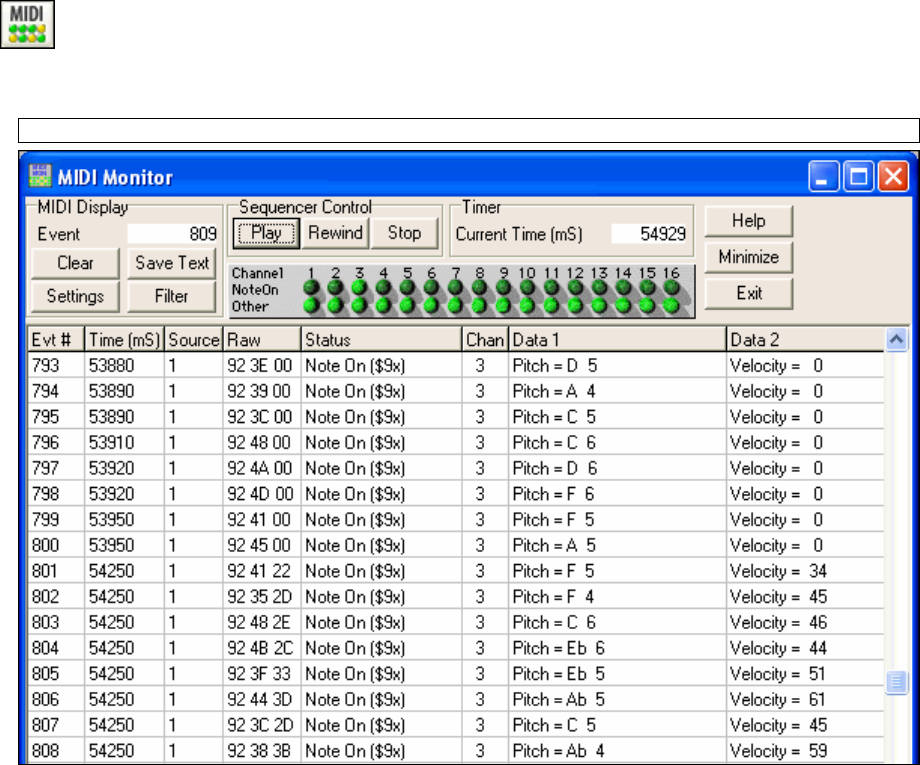Click the Save Text button
Image resolution: width=920 pixels, height=765 pixels.
(172, 263)
